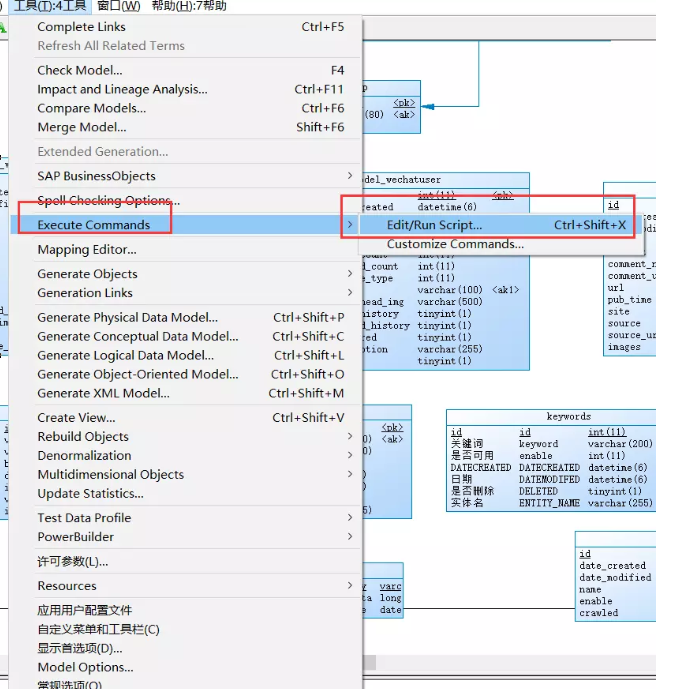Click crawled column in bottom table

point(598,613)
